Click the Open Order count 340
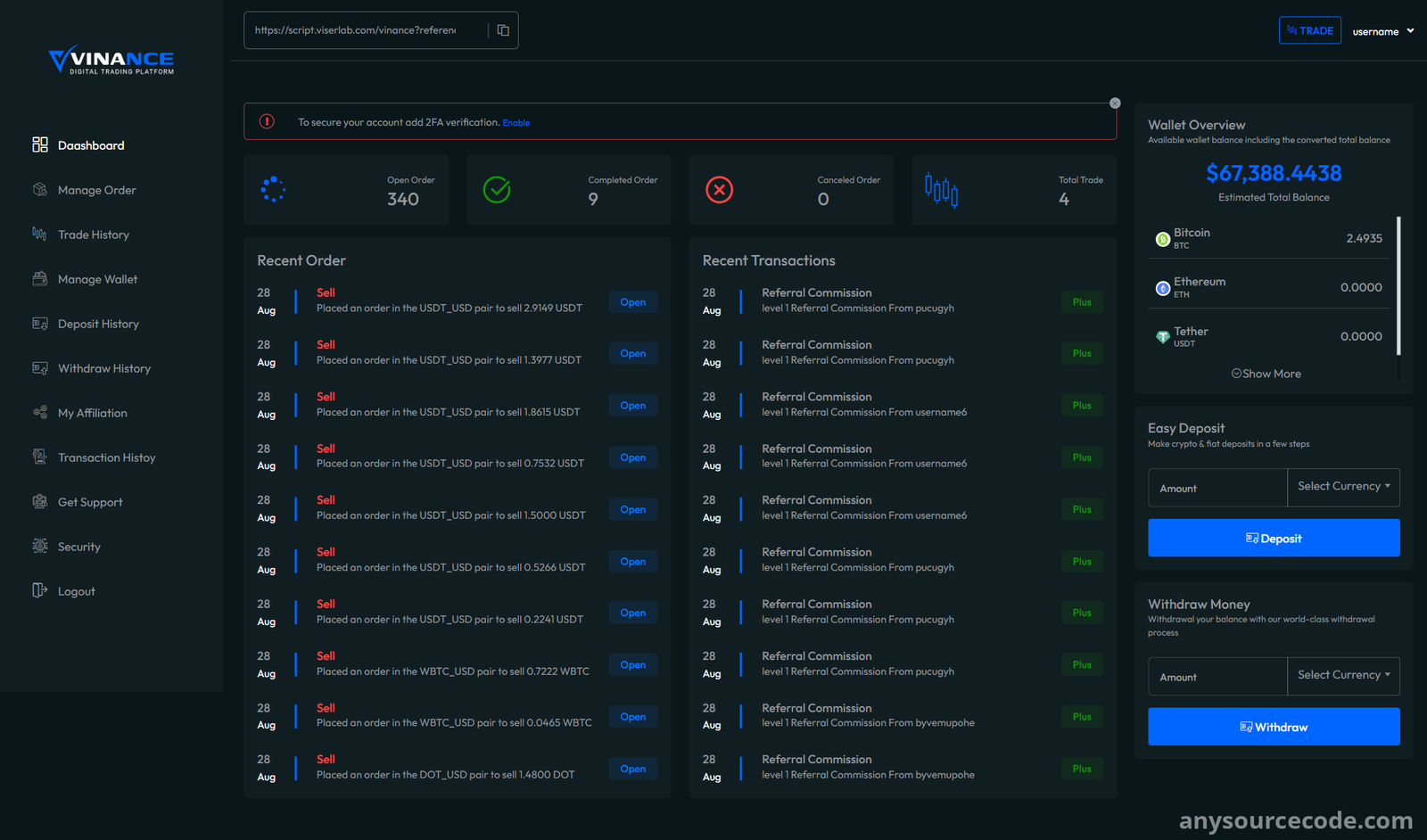1427x840 pixels. point(403,199)
